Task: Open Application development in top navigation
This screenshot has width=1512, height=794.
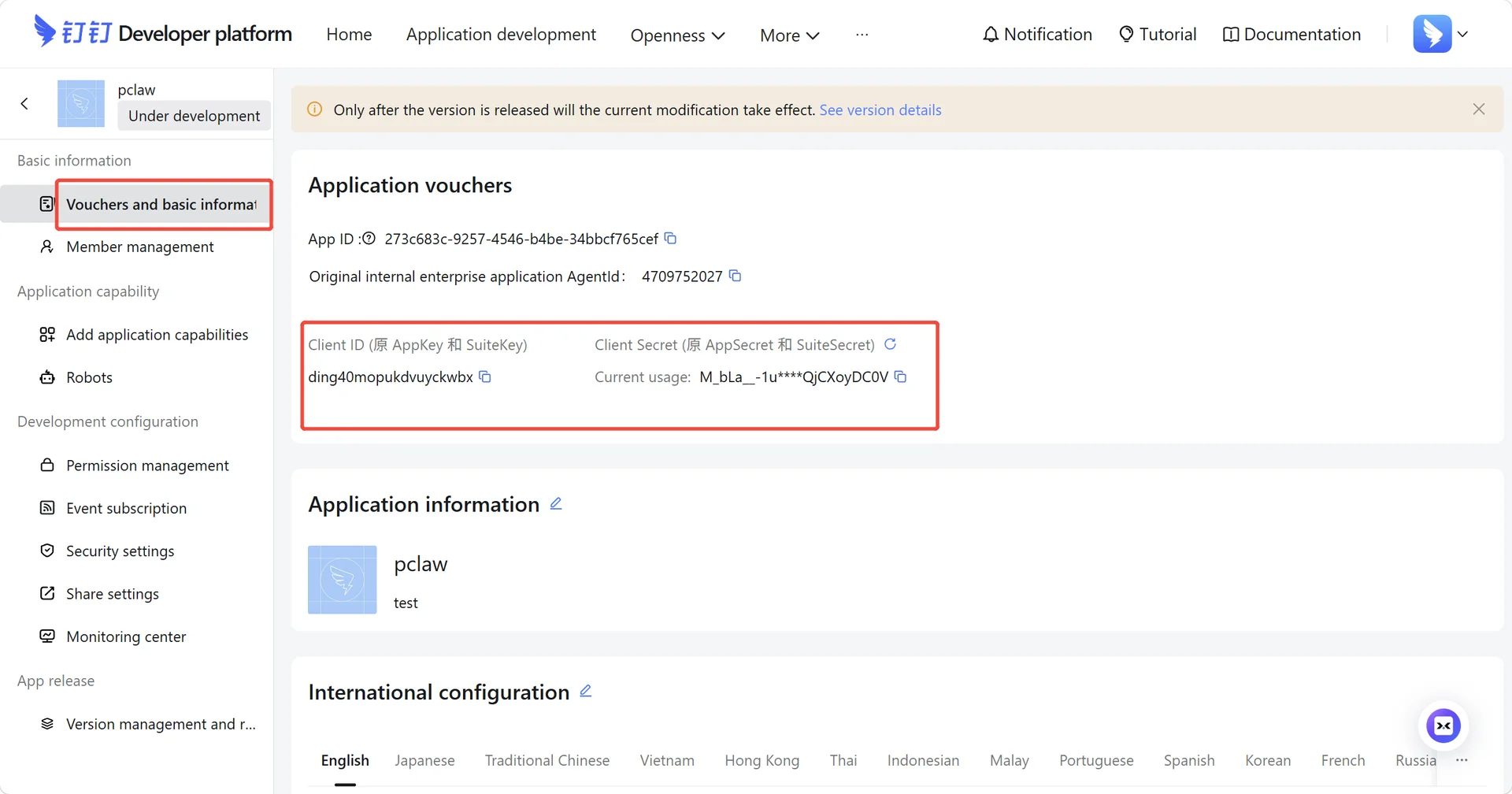Action: tap(501, 35)
